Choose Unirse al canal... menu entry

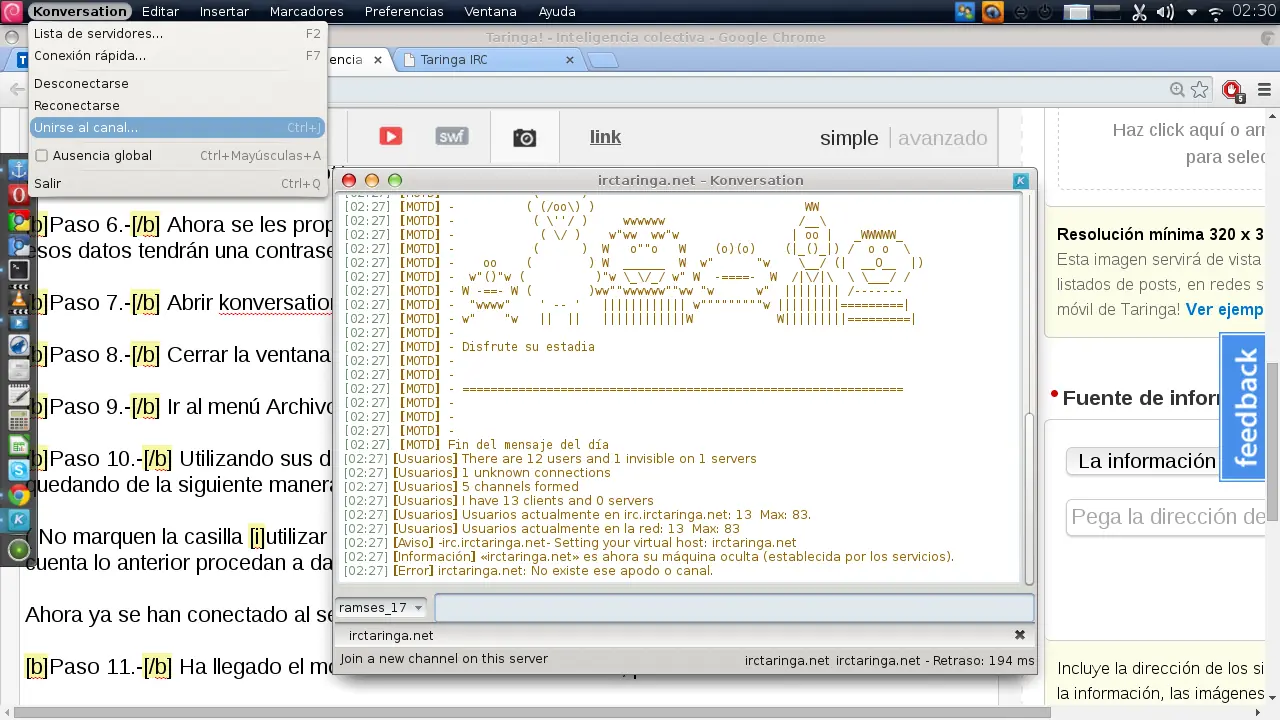point(177,128)
